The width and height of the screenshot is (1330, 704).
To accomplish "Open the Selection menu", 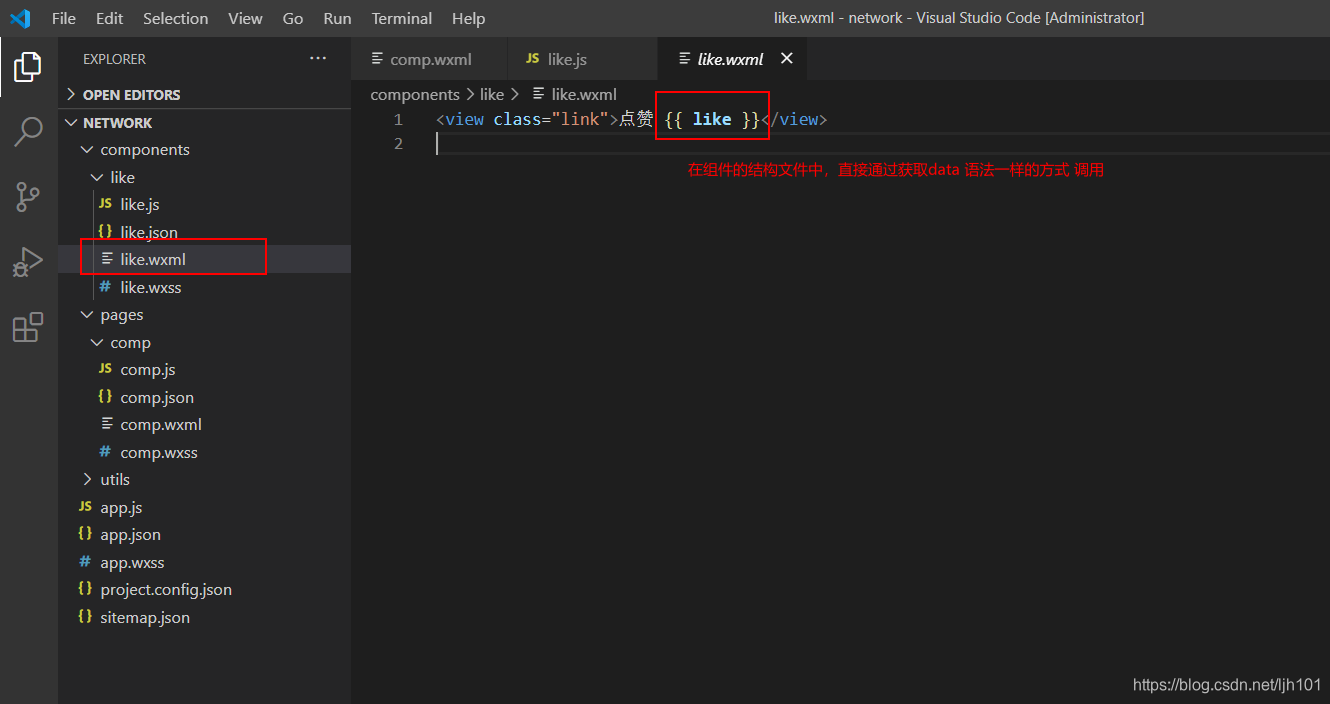I will pyautogui.click(x=176, y=18).
